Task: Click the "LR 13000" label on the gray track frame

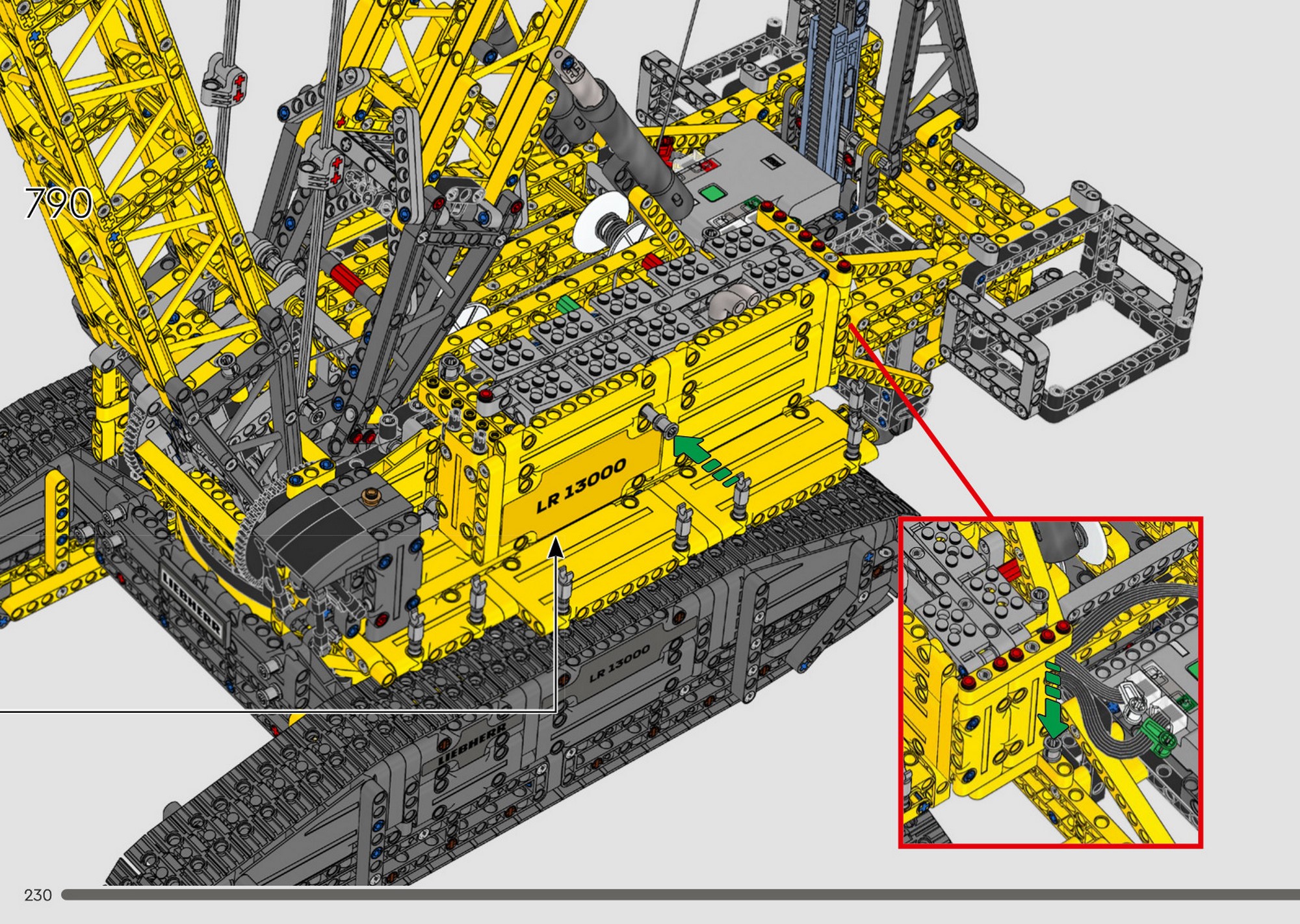Action: (x=619, y=663)
